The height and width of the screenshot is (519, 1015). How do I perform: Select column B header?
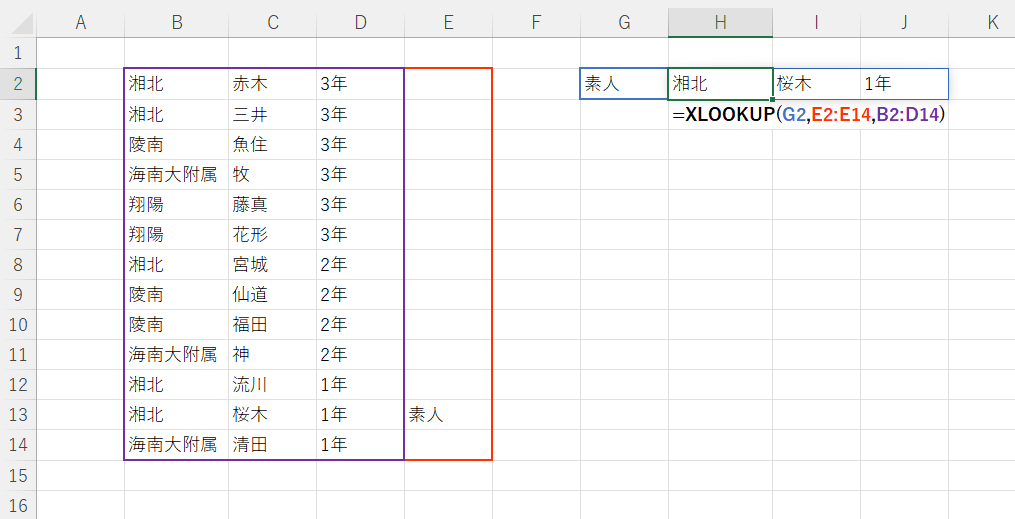coord(176,23)
